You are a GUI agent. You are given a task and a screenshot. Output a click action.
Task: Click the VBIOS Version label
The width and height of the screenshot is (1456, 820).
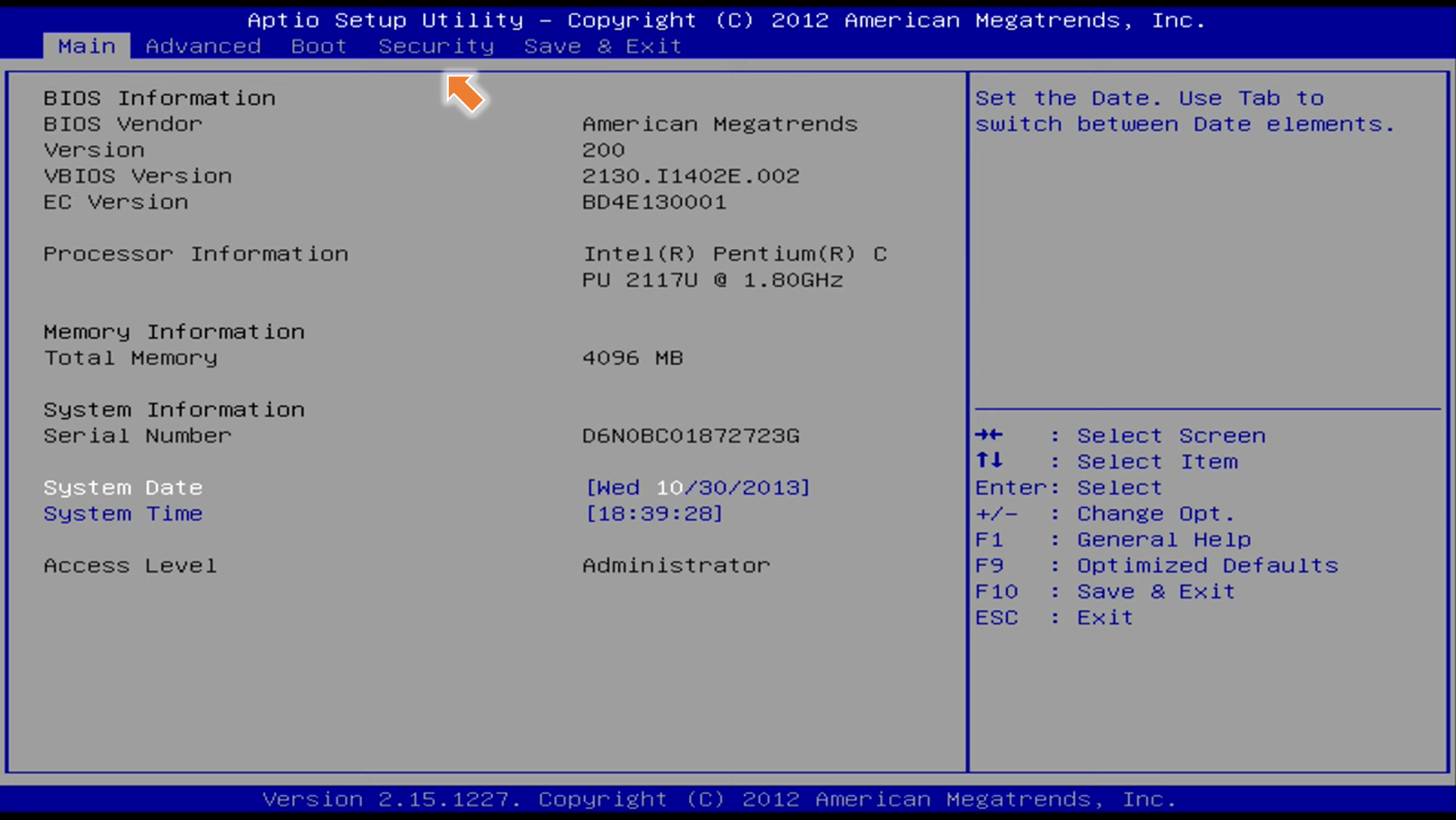point(138,176)
